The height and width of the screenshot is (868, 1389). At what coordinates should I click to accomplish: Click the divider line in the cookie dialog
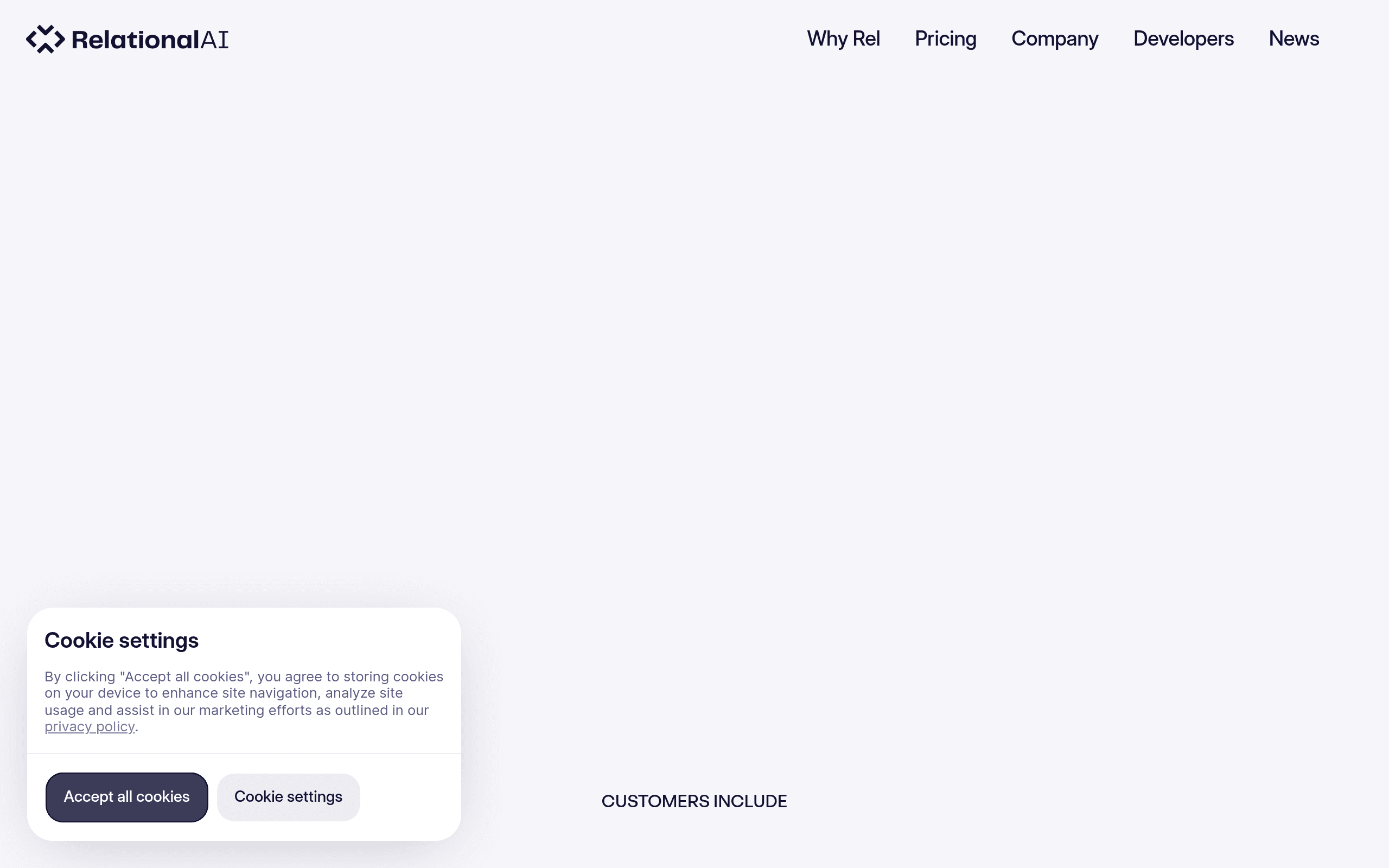[244, 753]
